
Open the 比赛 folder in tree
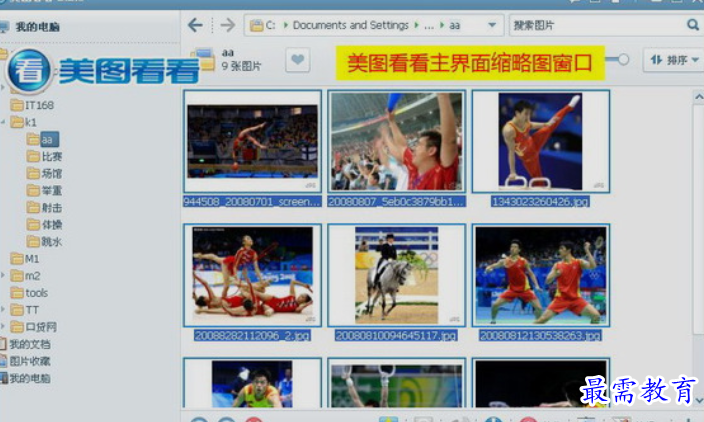[44, 157]
